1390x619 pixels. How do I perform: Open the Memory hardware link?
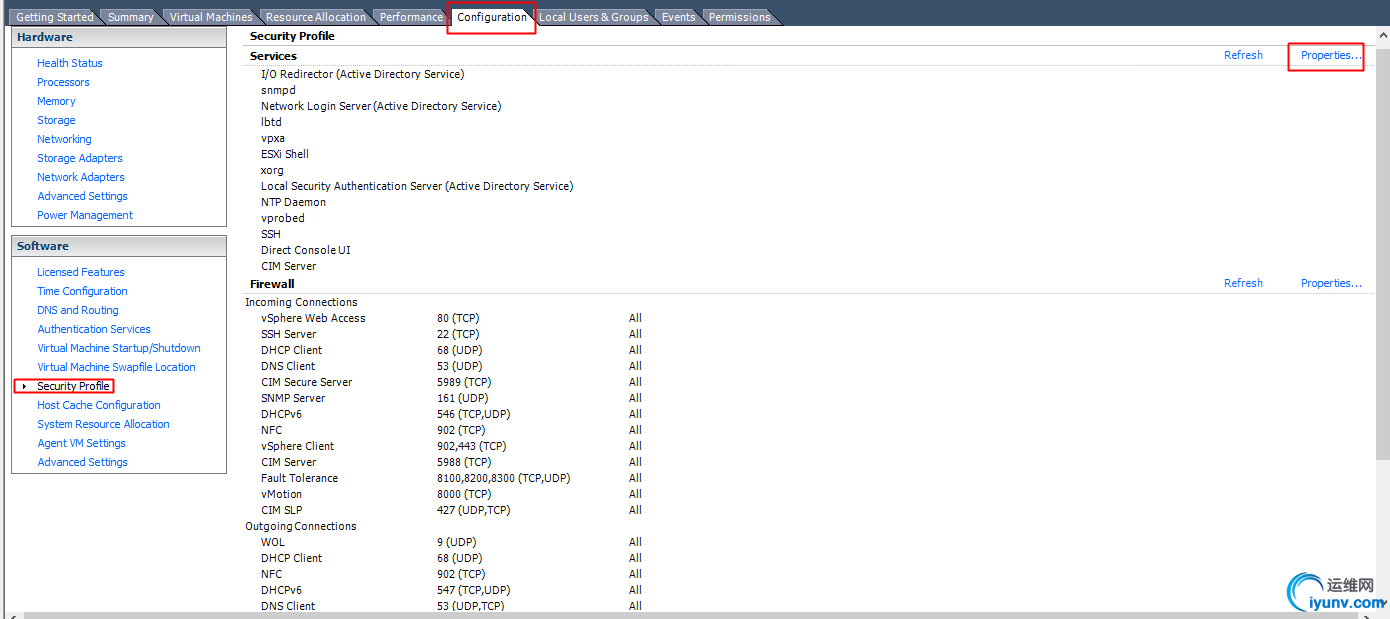[56, 101]
